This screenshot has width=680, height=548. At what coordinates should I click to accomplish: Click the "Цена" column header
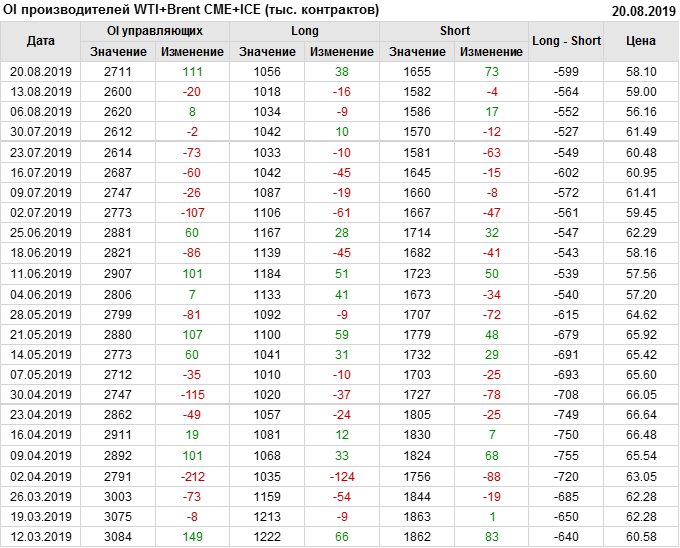pyautogui.click(x=640, y=41)
